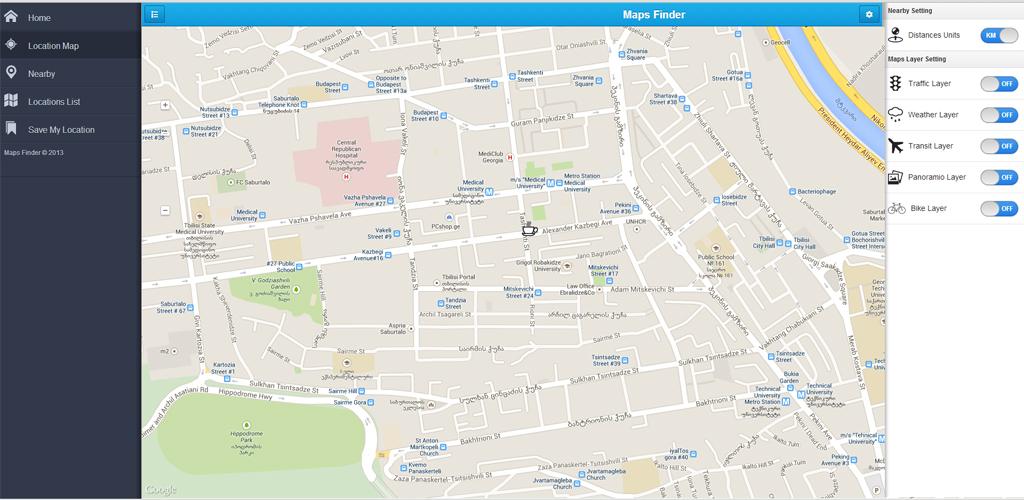Image resolution: width=1024 pixels, height=500 pixels.
Task: Zoom in with the map plus button
Action: (165, 105)
